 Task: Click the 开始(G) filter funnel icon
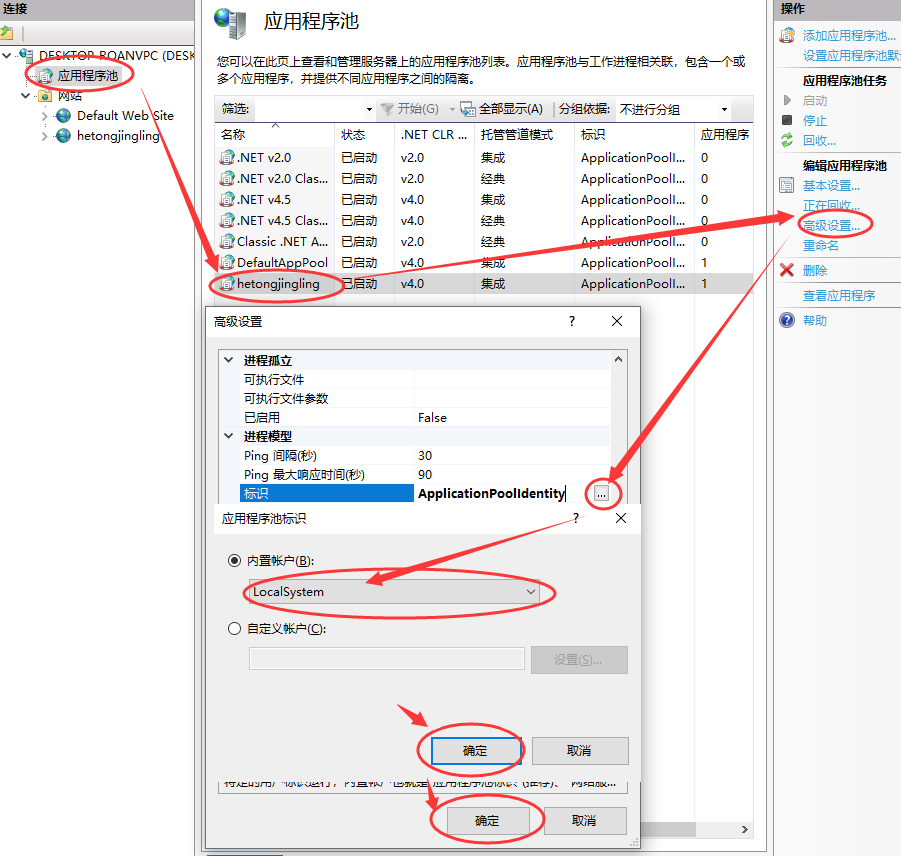[387, 109]
